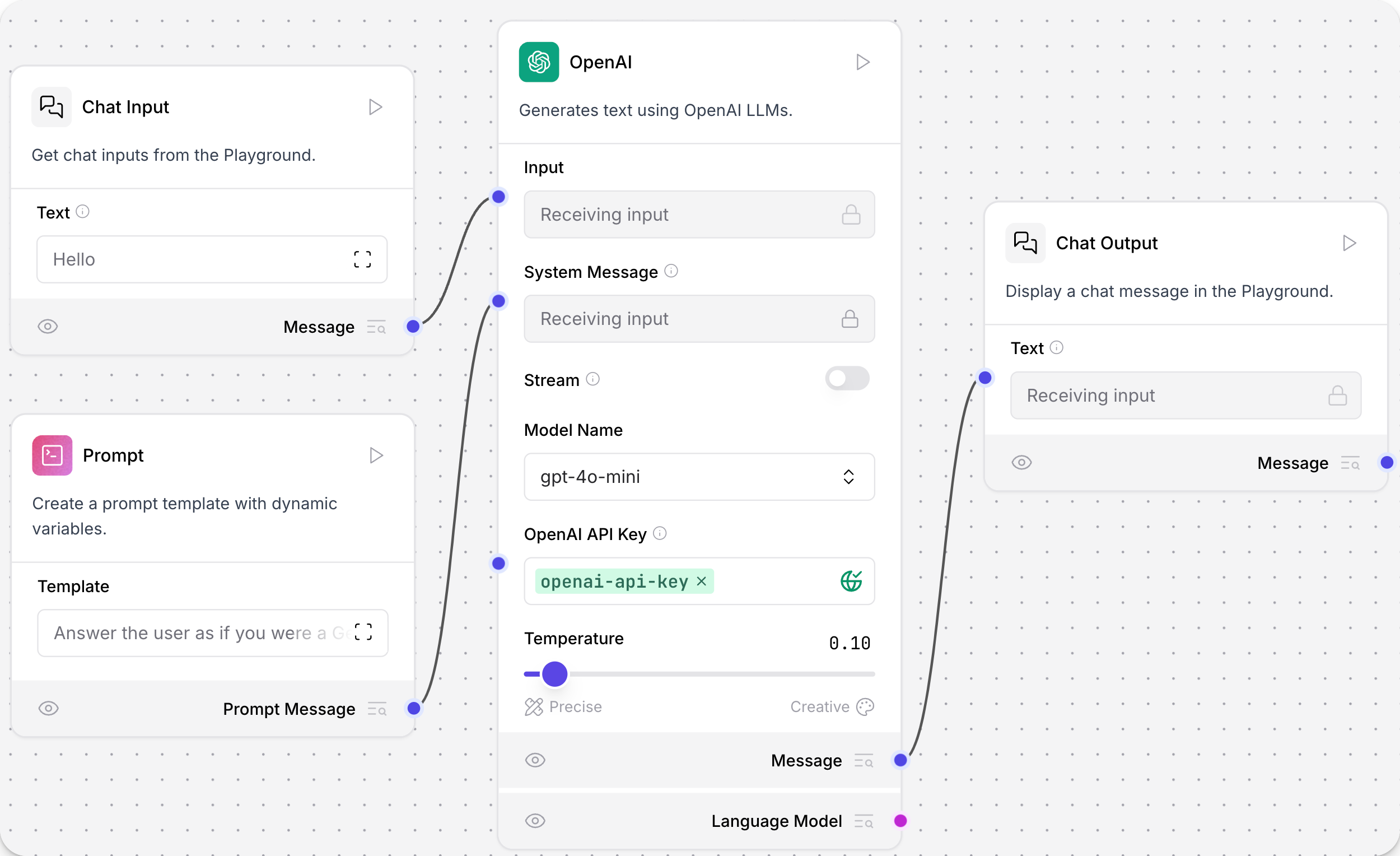Toggle Chat Input Message visibility eye

(48, 326)
